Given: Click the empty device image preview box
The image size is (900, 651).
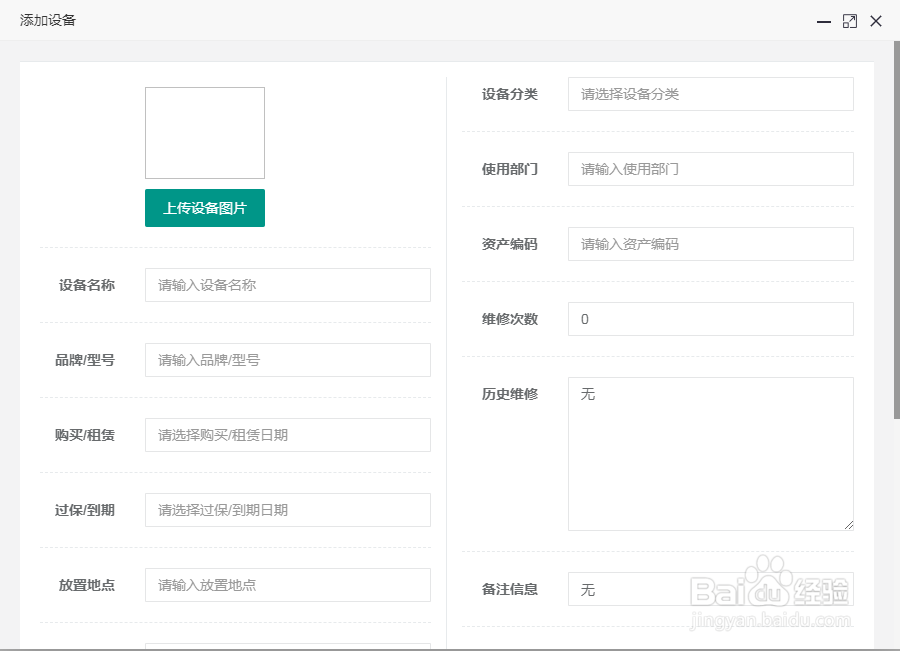Looking at the screenshot, I should [205, 133].
